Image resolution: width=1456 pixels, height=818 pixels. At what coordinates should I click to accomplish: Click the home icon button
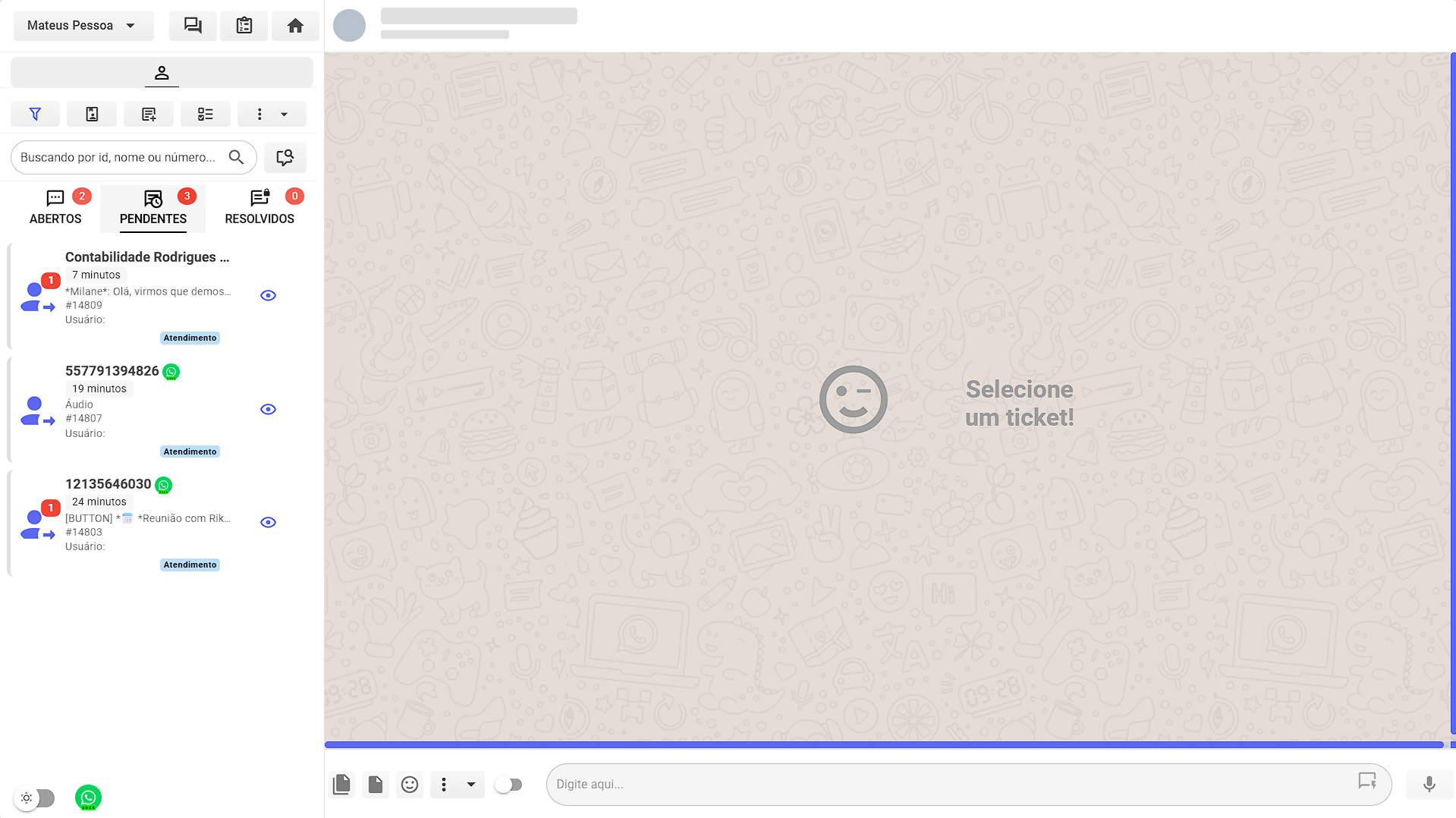pos(295,26)
